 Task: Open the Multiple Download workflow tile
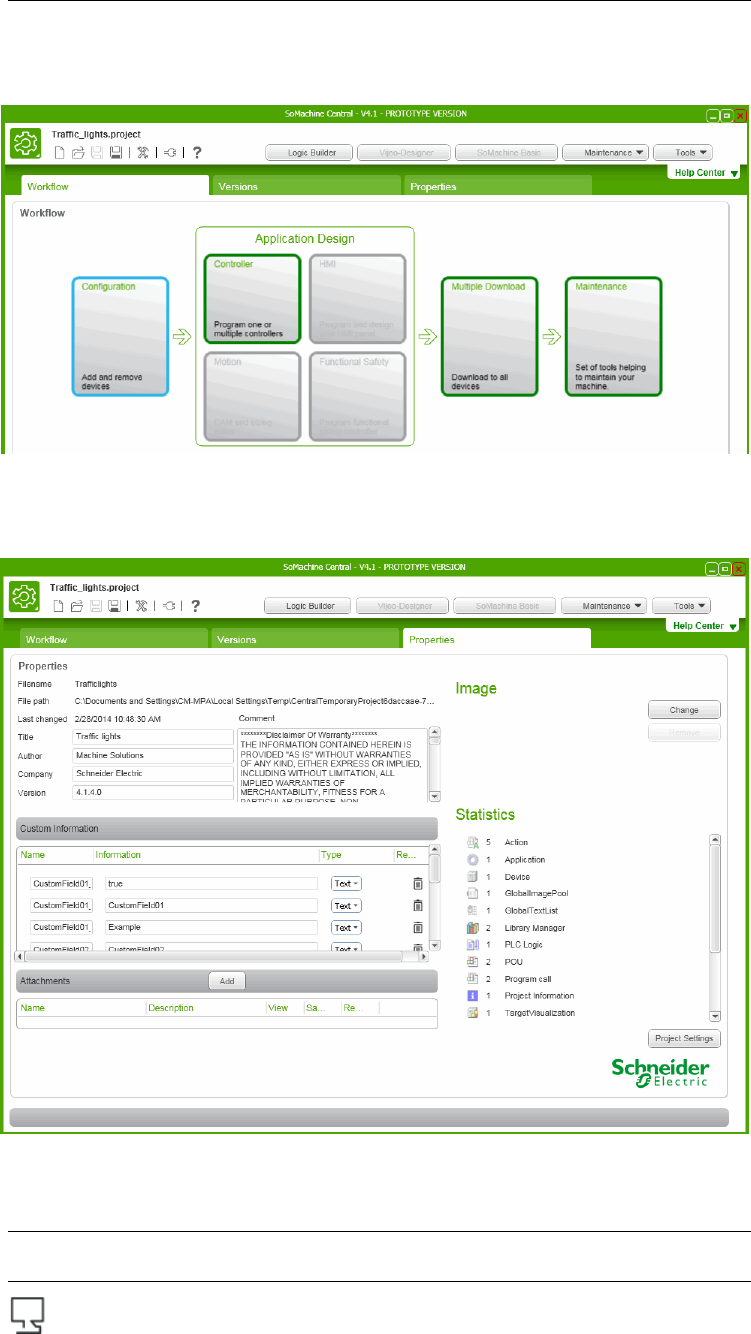(x=490, y=337)
